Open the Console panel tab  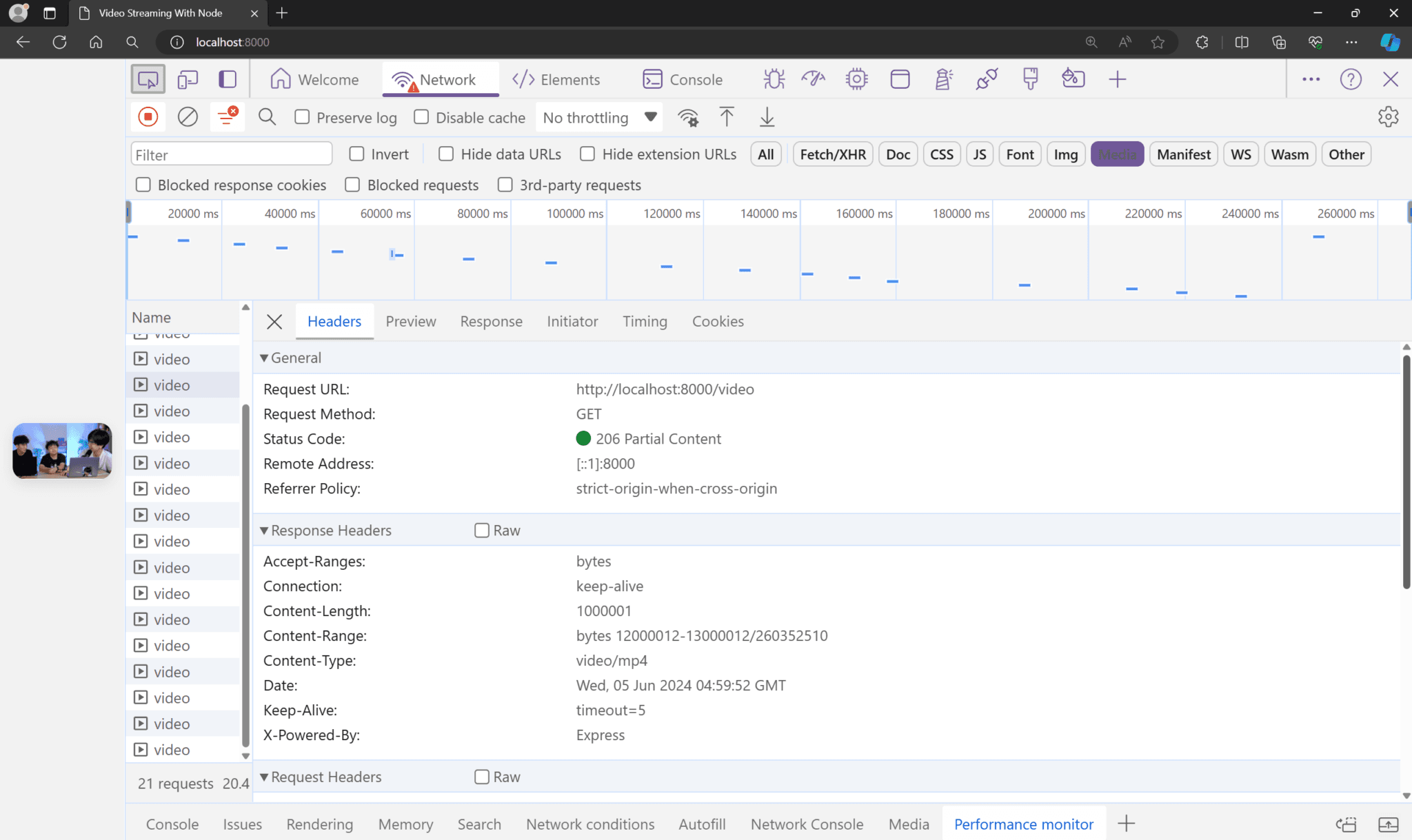click(682, 79)
